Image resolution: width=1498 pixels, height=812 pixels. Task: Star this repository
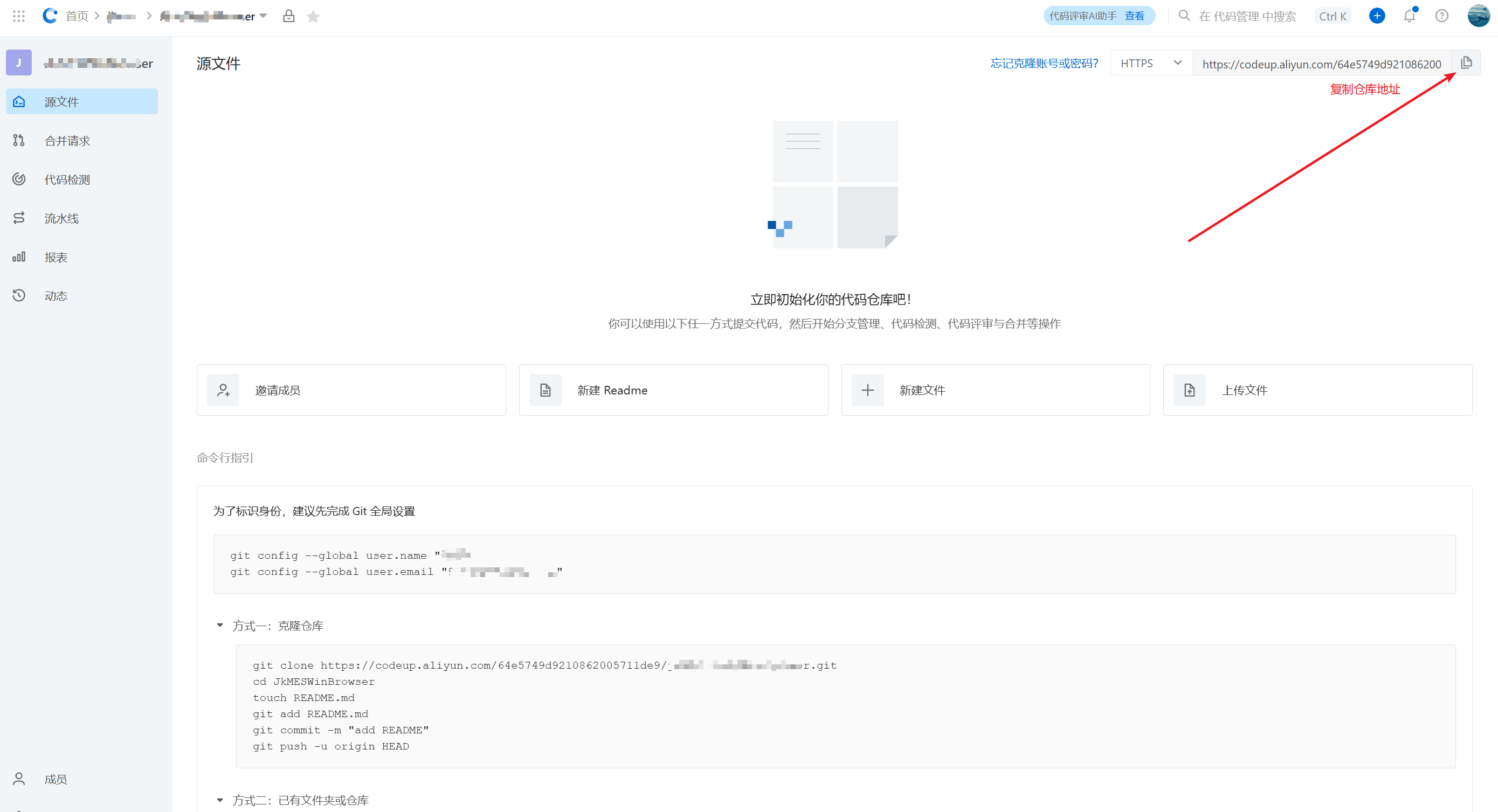(x=313, y=16)
